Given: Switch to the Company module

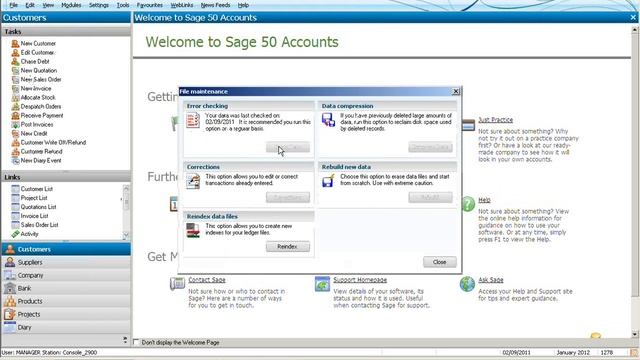Looking at the screenshot, I should (66, 275).
